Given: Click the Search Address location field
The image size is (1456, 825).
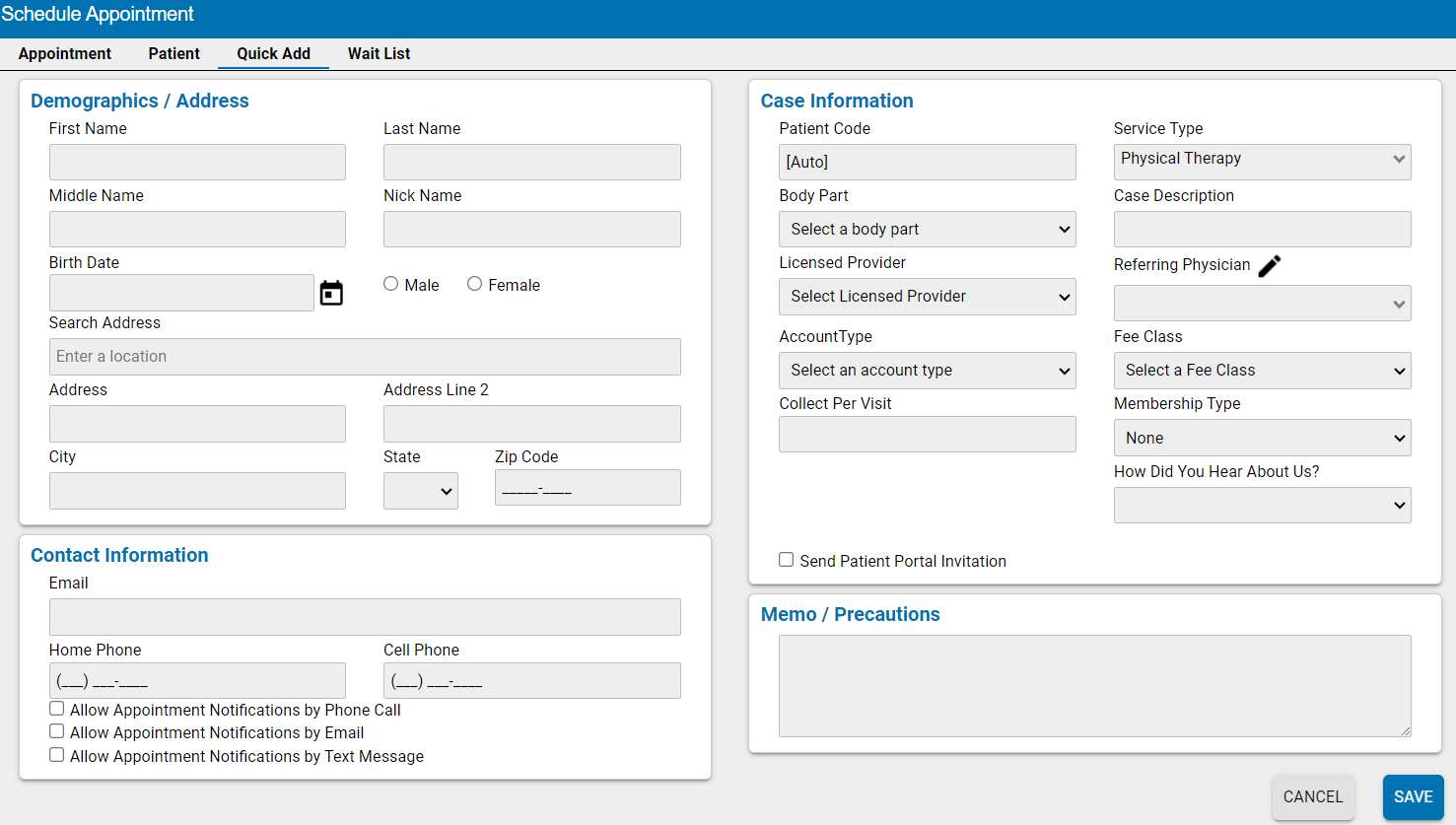Looking at the screenshot, I should coord(365,356).
